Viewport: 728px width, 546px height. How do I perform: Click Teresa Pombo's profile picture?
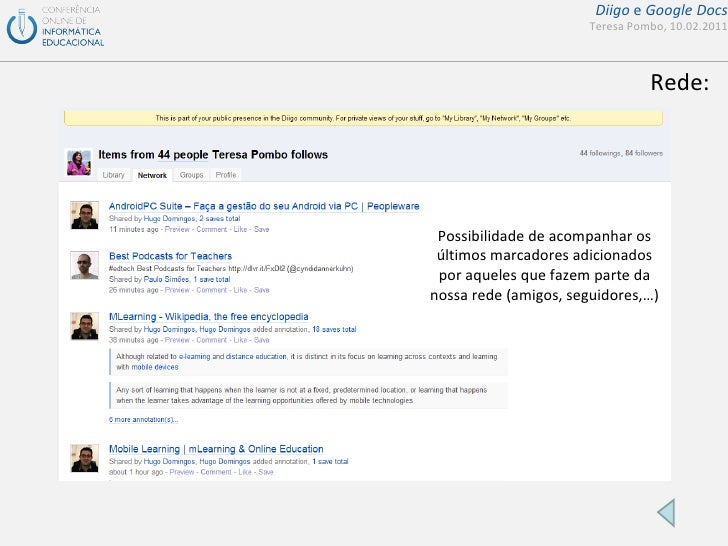click(76, 162)
